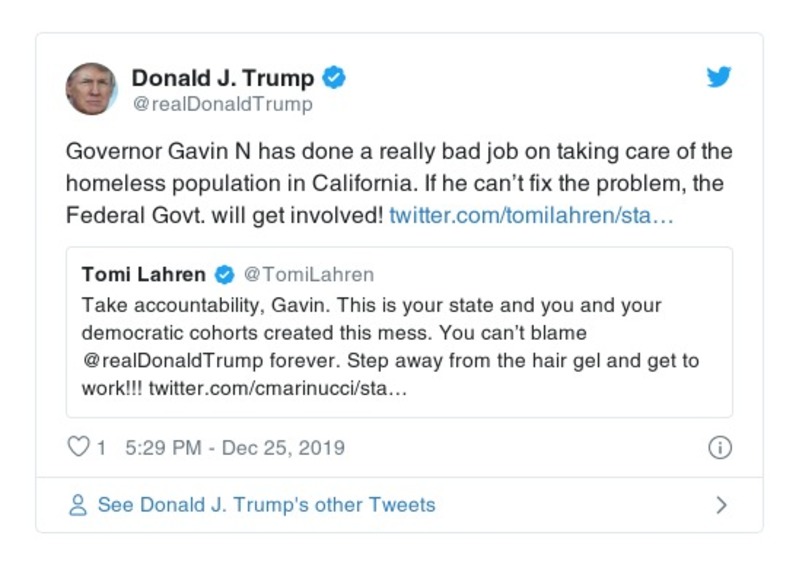Click the 'Tomi Lahren' name in quoted tweet
Viewport: 799px width, 583px height.
144,274
